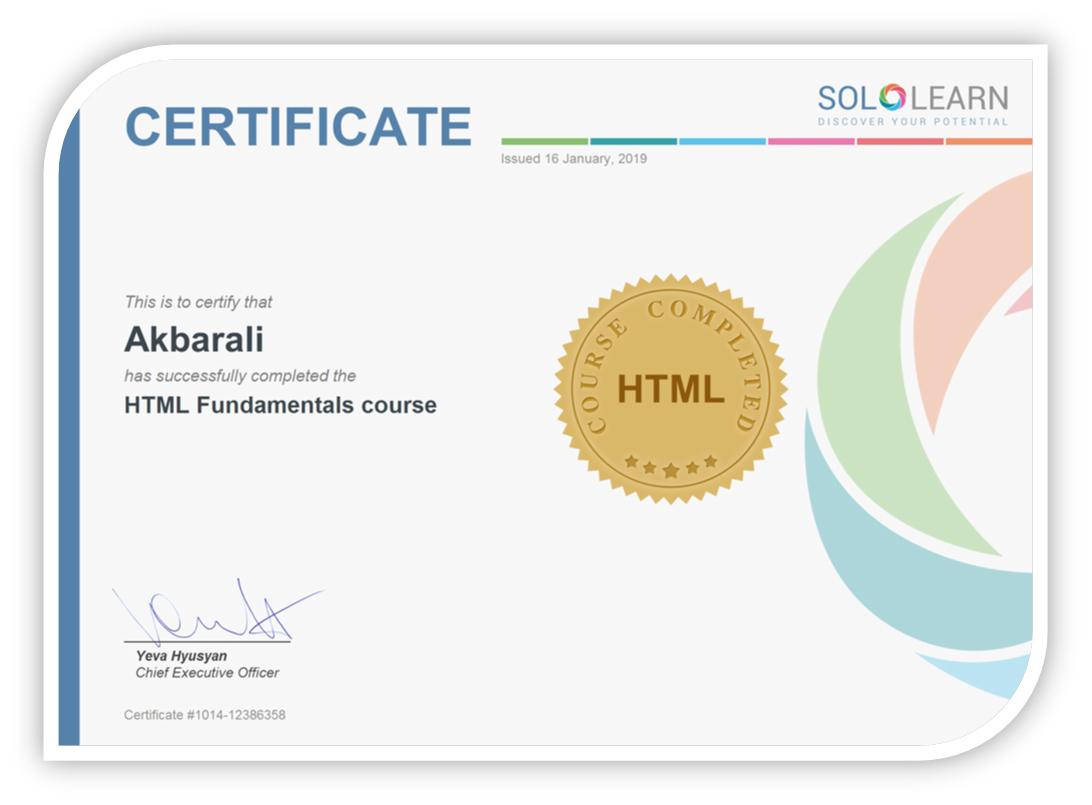The width and height of the screenshot is (1092, 805).
Task: Click the Certificate #1014-12386358 number
Action: 205,715
